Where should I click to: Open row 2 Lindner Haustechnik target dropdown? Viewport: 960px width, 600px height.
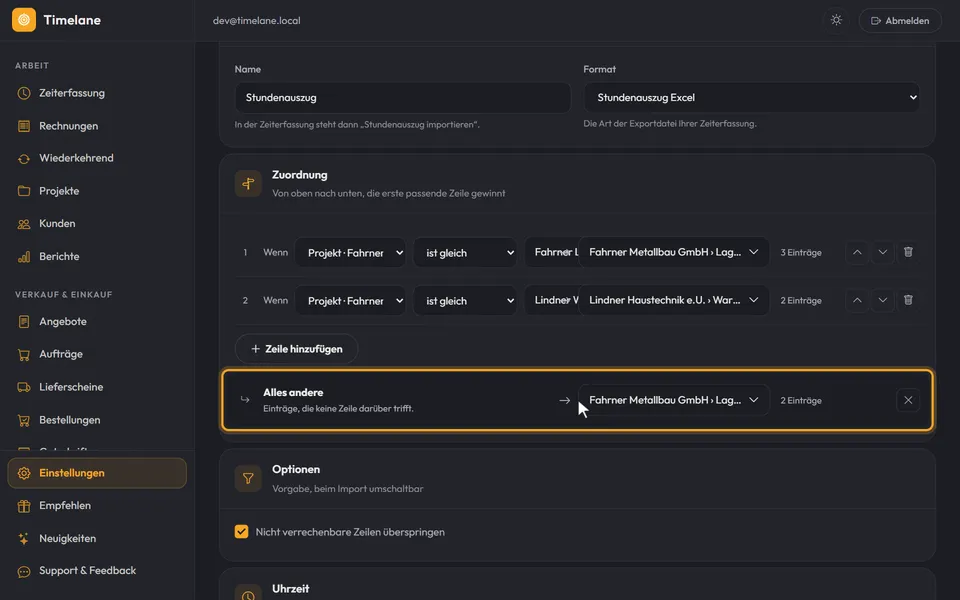pos(673,300)
